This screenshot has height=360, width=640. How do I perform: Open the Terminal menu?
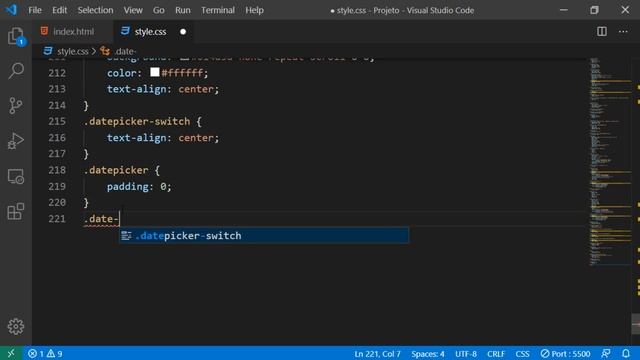(218, 10)
